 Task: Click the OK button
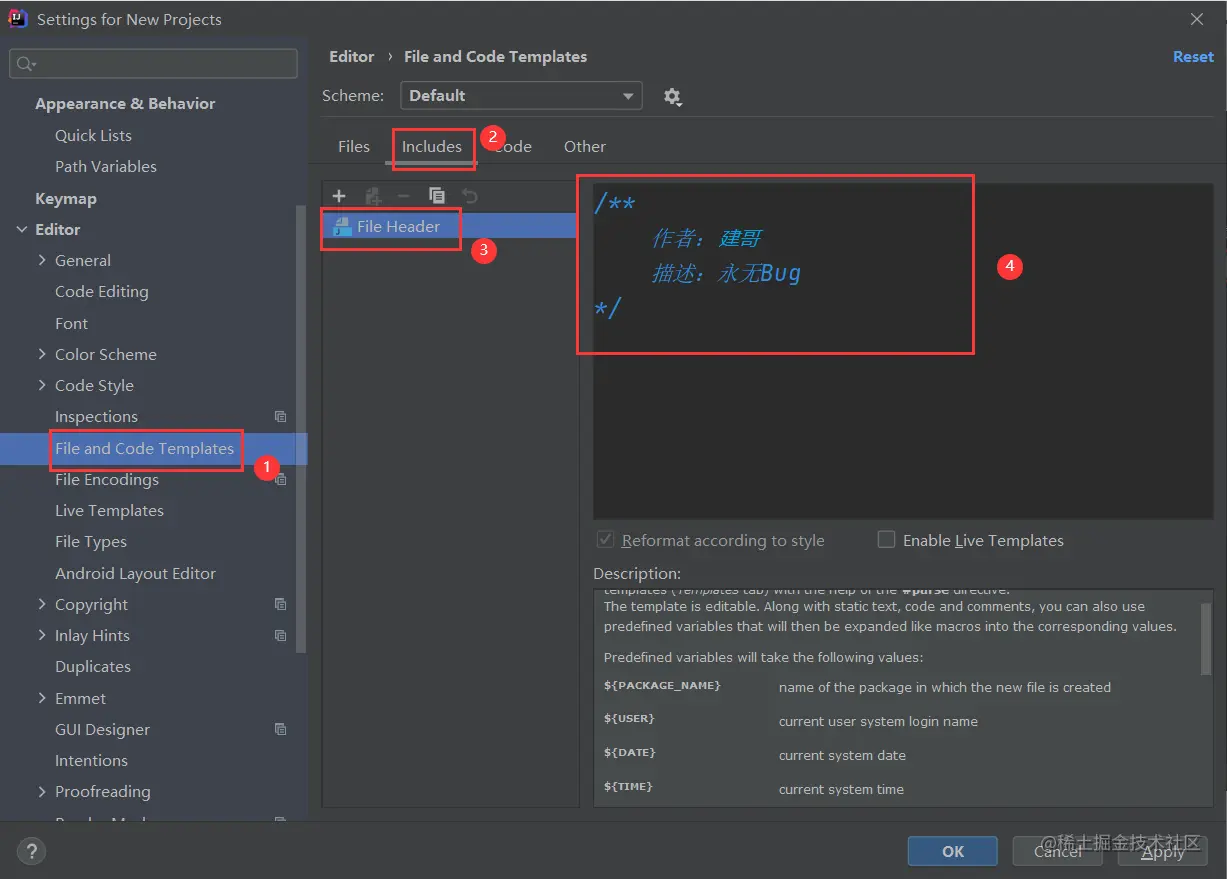click(953, 852)
